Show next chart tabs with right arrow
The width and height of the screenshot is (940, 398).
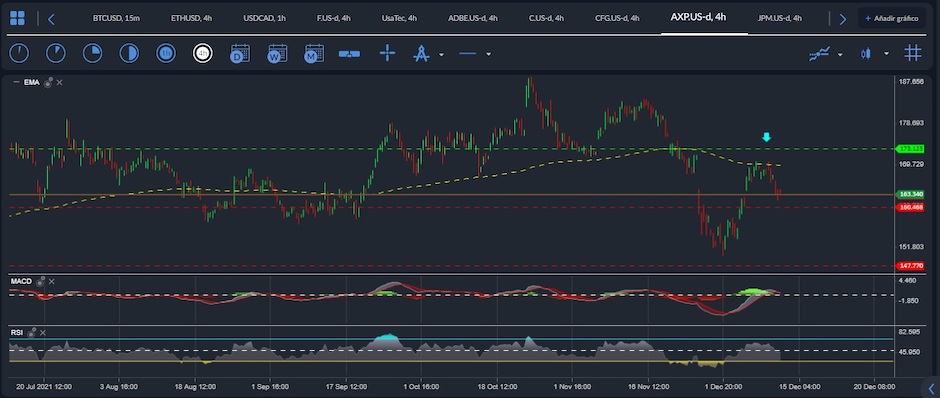point(842,19)
